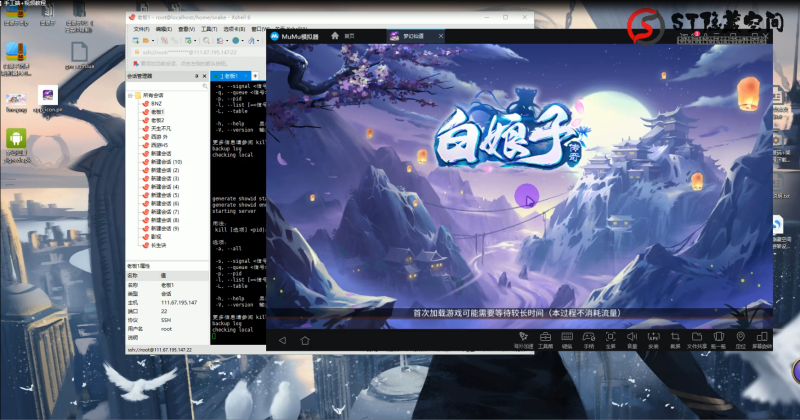Image resolution: width=800 pixels, height=420 pixels.
Task: Click the Xshell status bar ssh address
Action: coord(160,350)
